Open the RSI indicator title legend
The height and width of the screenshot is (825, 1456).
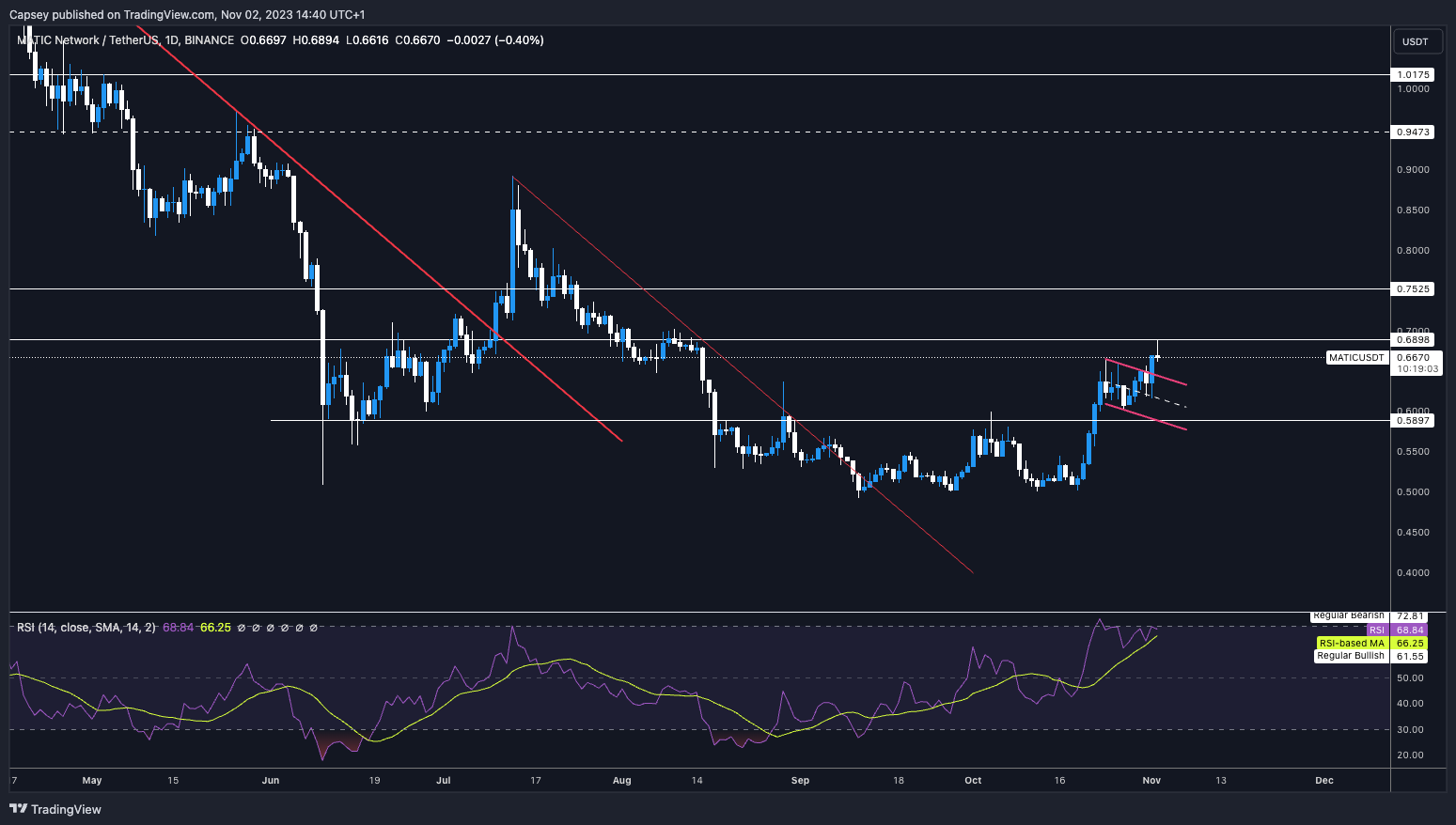86,627
